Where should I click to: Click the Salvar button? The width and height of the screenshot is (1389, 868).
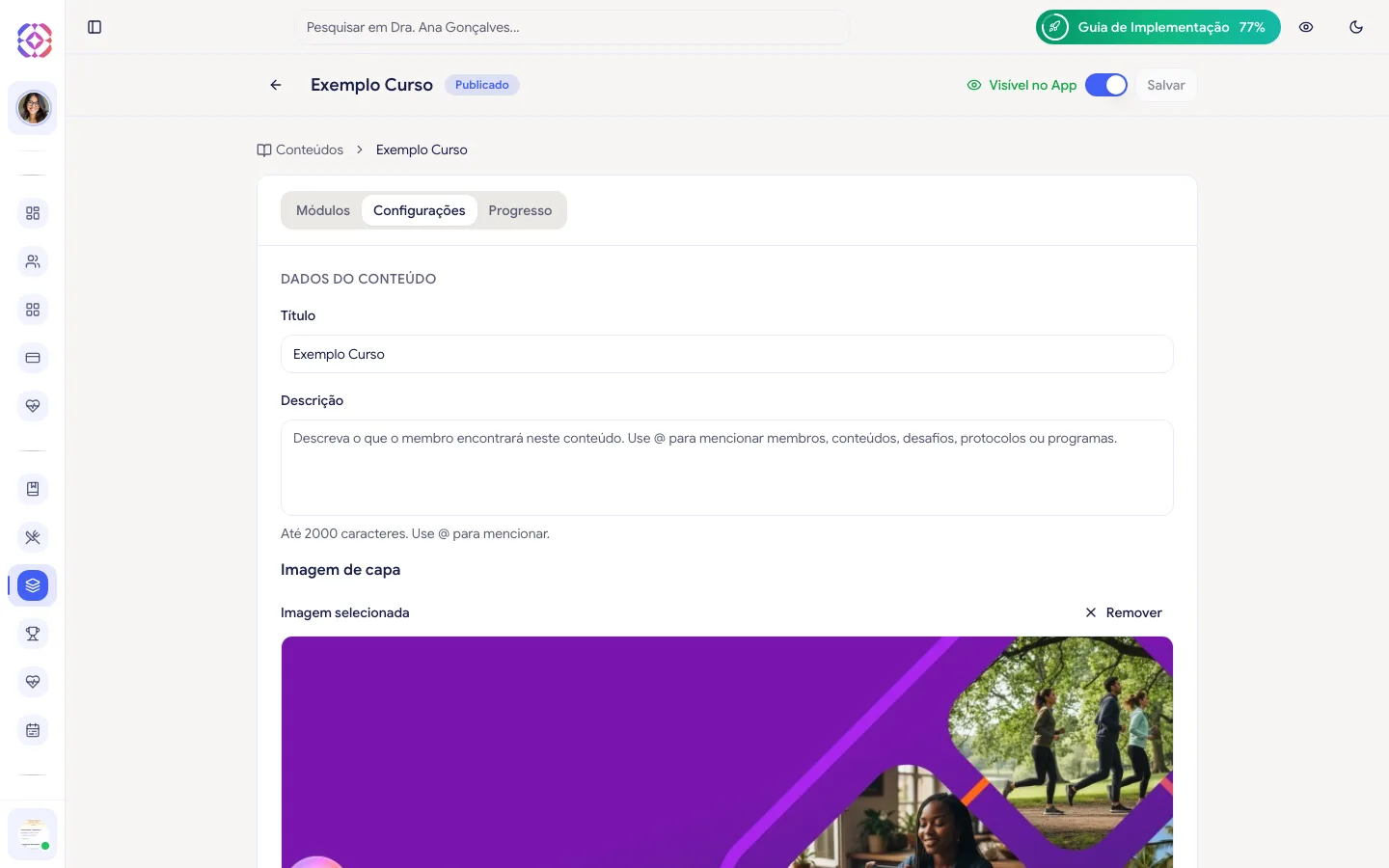coord(1166,85)
